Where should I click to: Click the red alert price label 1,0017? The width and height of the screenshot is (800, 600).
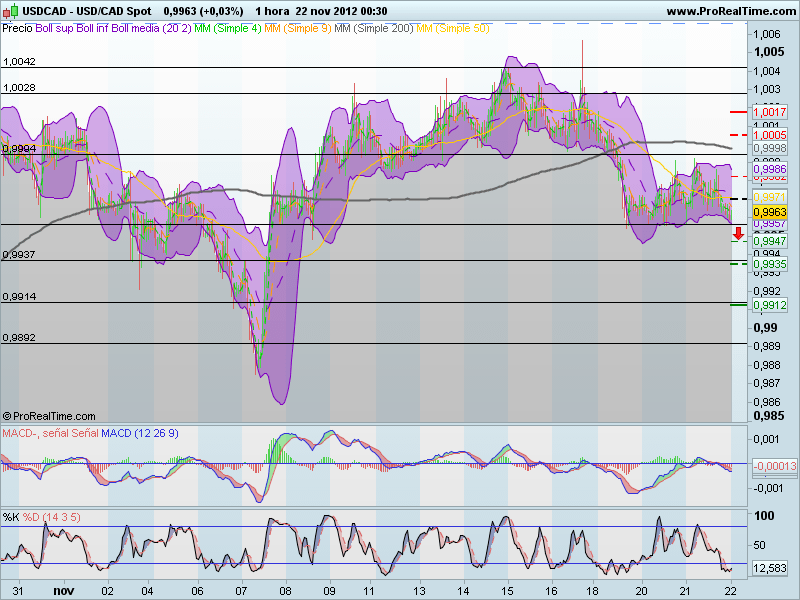[770, 113]
